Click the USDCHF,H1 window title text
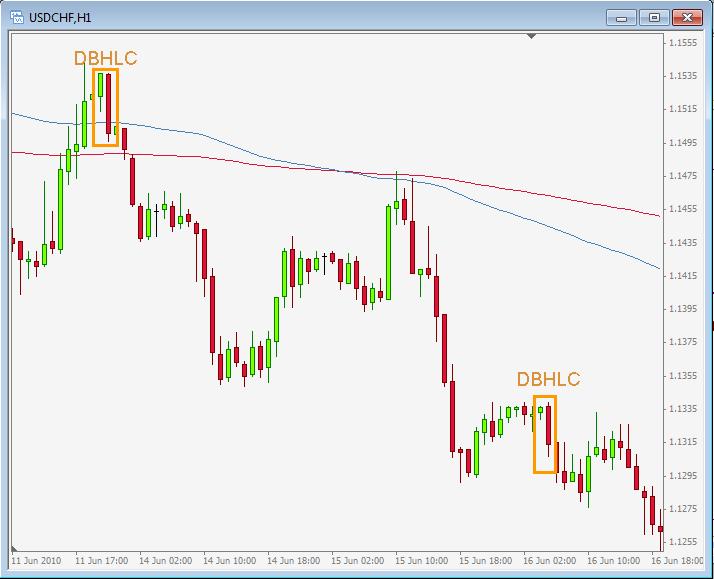Screen dimensions: 714x579 pyautogui.click(x=60, y=18)
